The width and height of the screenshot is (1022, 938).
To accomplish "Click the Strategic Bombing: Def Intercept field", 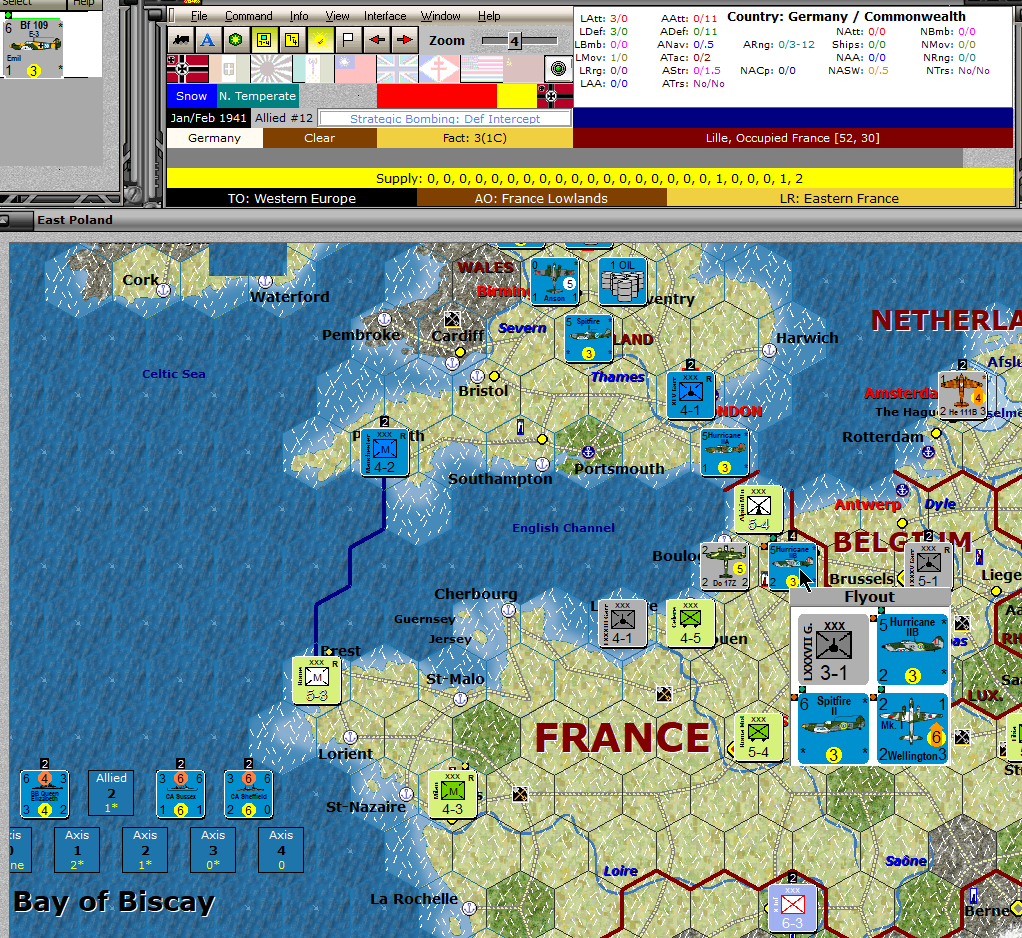I will pos(445,119).
